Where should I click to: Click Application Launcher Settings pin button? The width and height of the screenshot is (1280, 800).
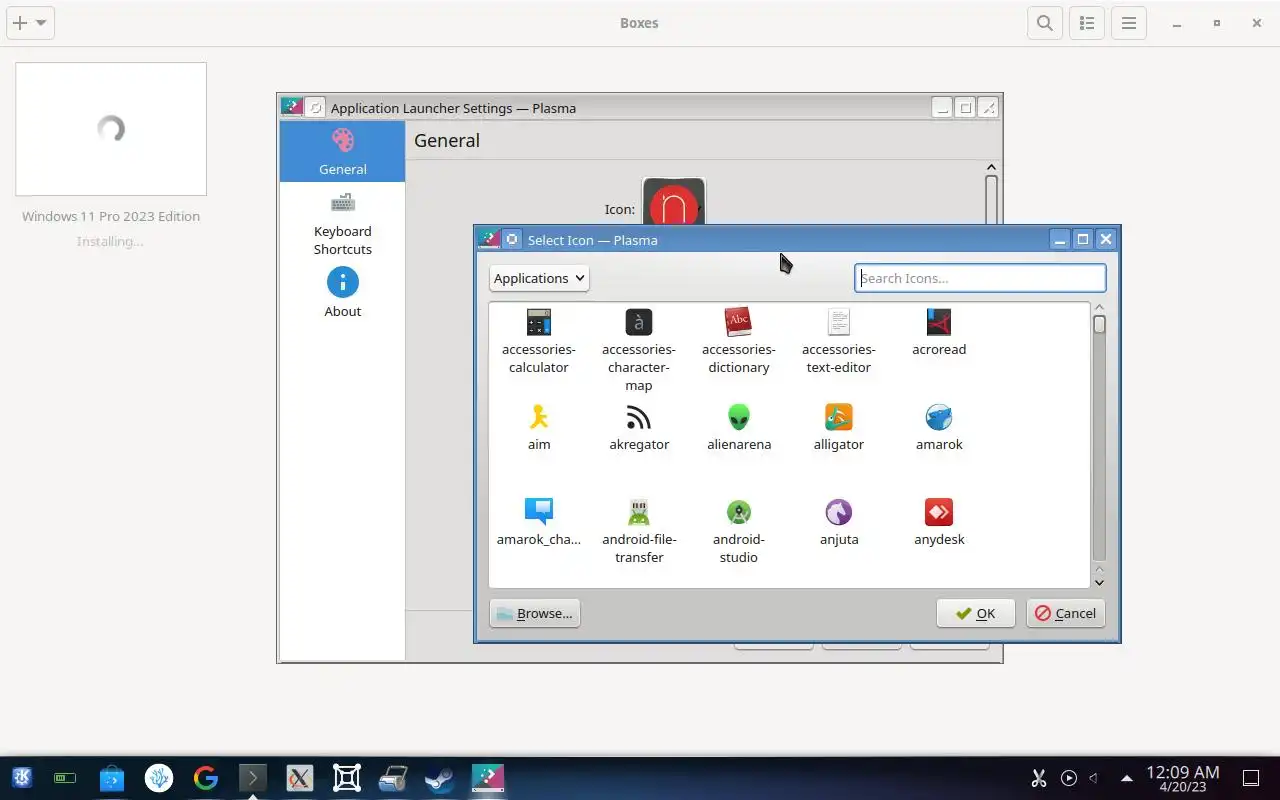(x=315, y=107)
